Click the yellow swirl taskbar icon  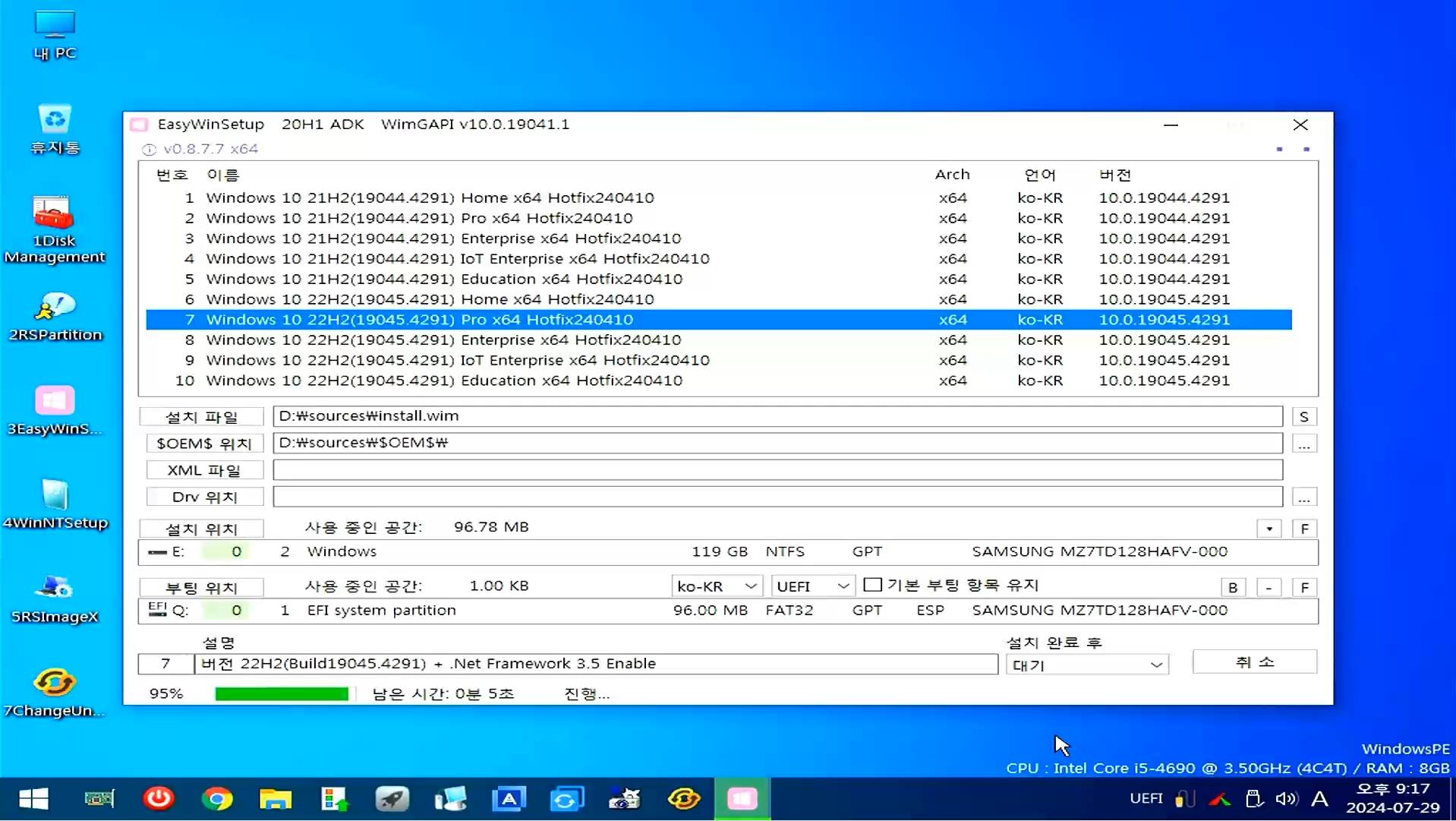click(683, 799)
